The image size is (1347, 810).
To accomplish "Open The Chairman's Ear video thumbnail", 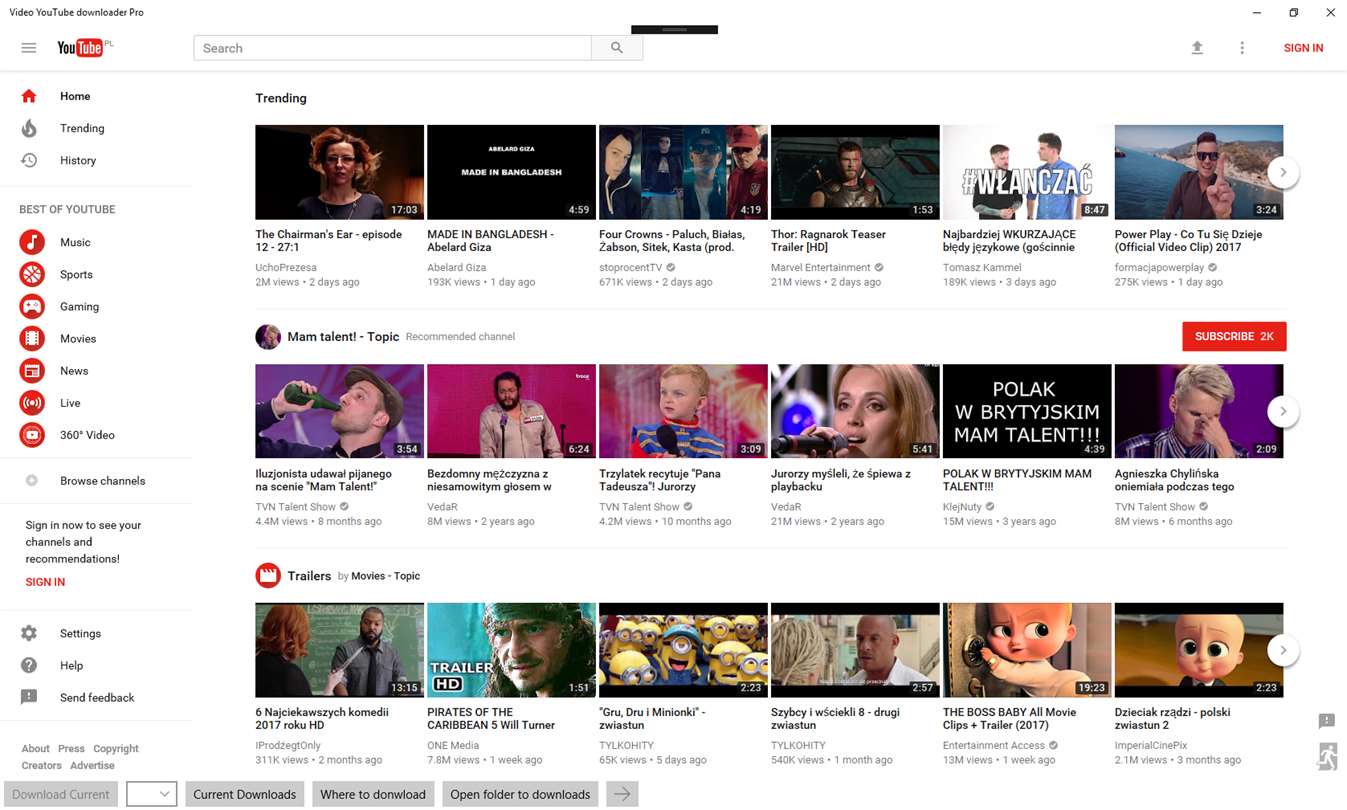I will pyautogui.click(x=340, y=172).
